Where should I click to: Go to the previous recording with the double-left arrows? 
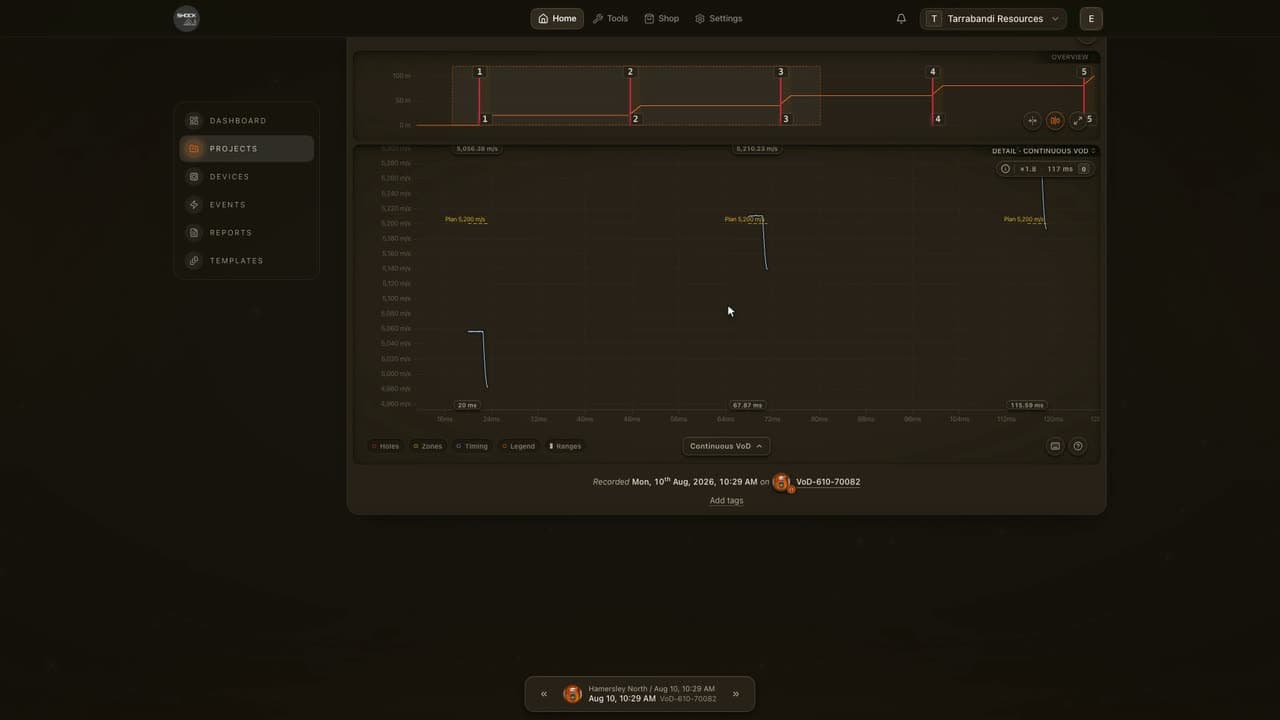coord(544,694)
